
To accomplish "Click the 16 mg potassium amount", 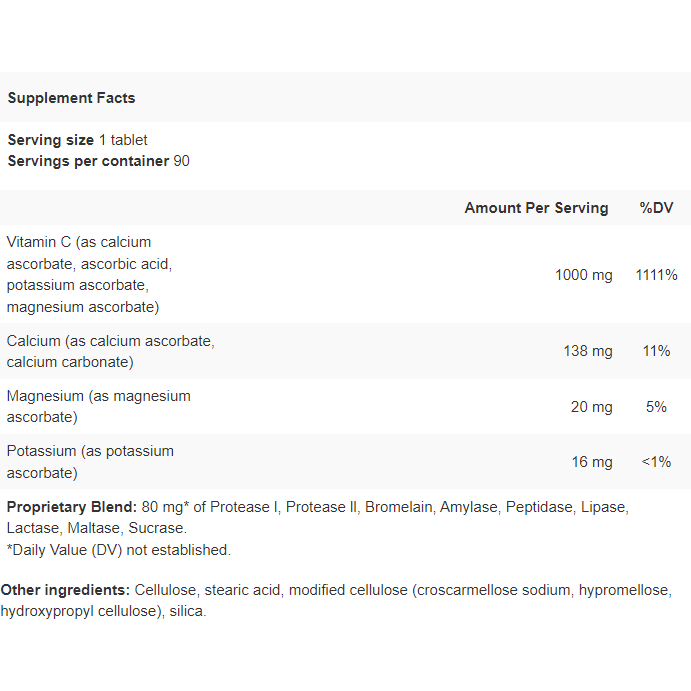I will point(592,462).
